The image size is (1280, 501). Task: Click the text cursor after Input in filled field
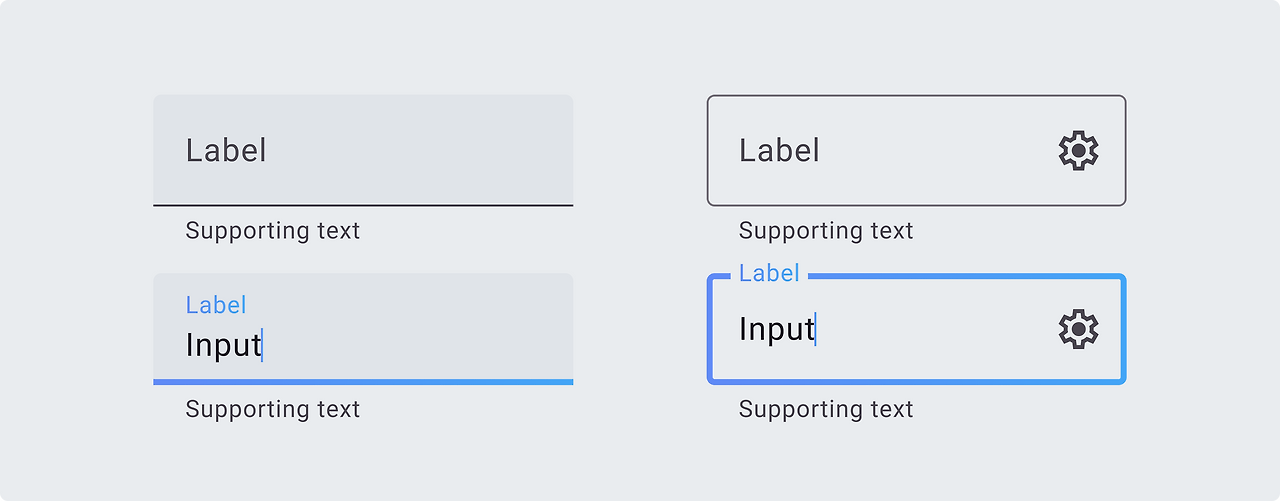click(262, 345)
